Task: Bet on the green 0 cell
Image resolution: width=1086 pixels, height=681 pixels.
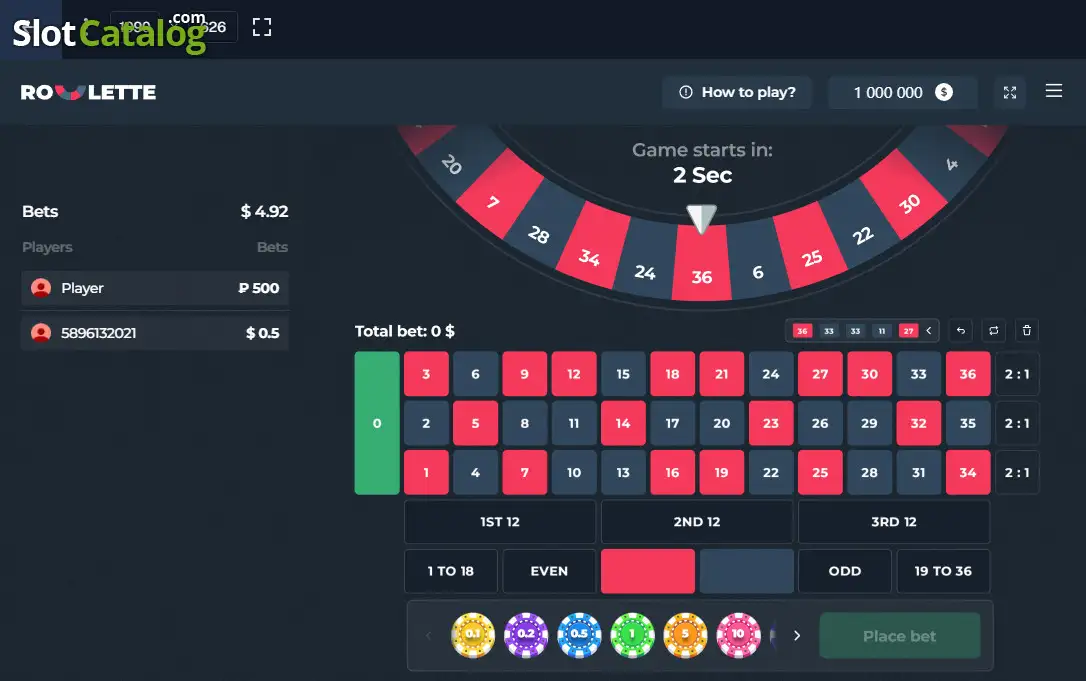Action: (x=377, y=423)
